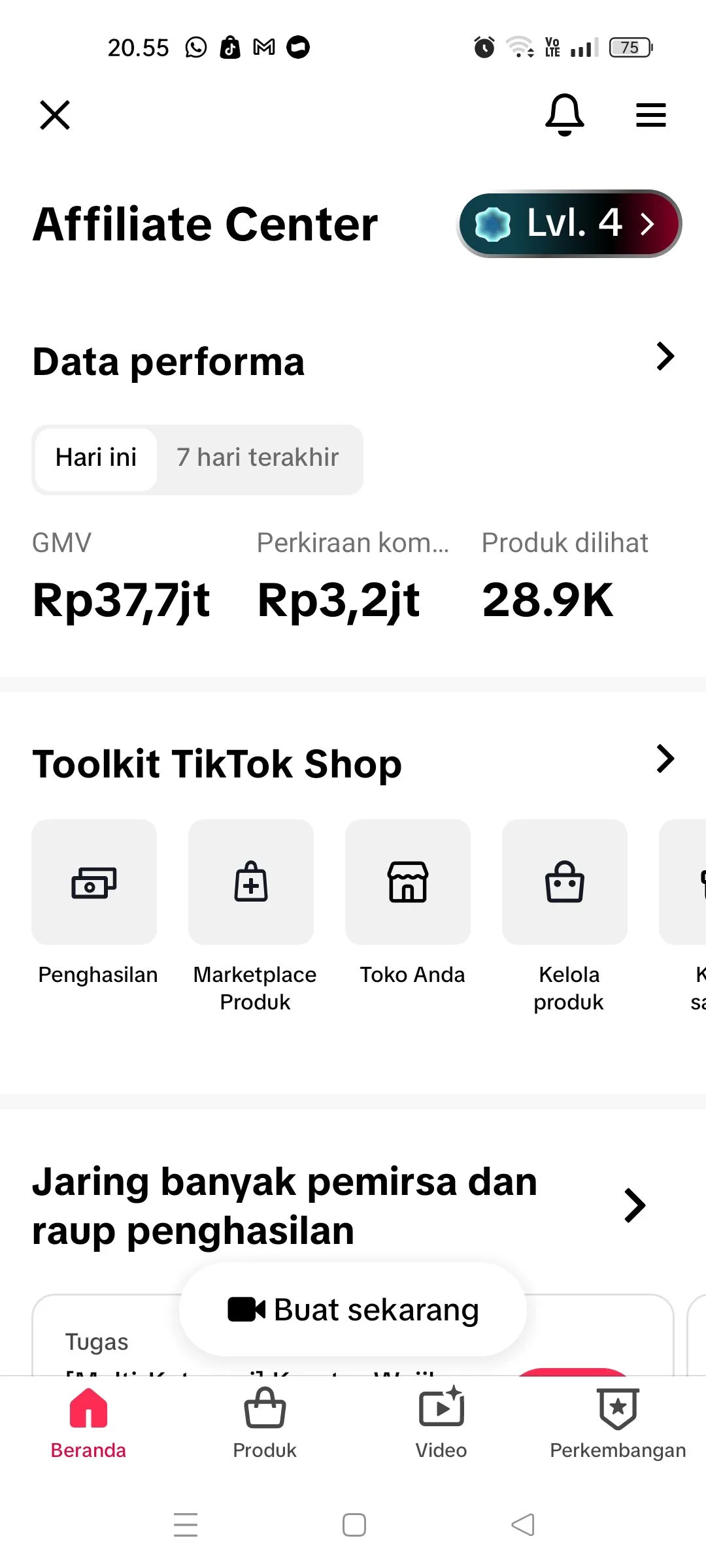Open the Penghasilan toolkit icon

[x=94, y=882]
